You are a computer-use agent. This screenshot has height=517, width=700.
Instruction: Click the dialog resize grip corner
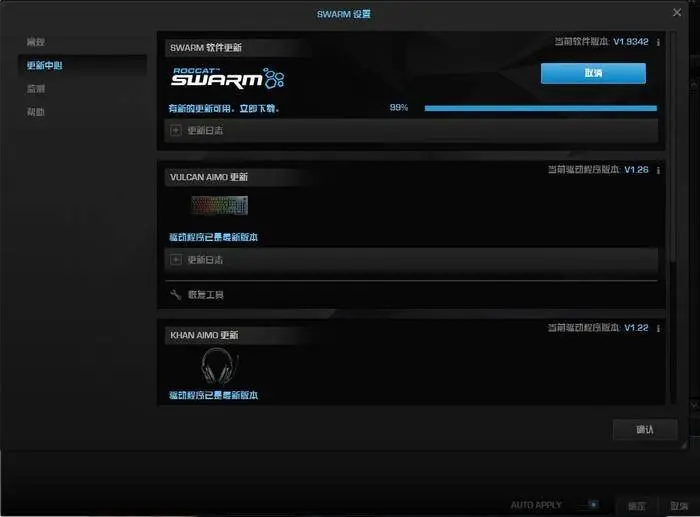tap(683, 445)
